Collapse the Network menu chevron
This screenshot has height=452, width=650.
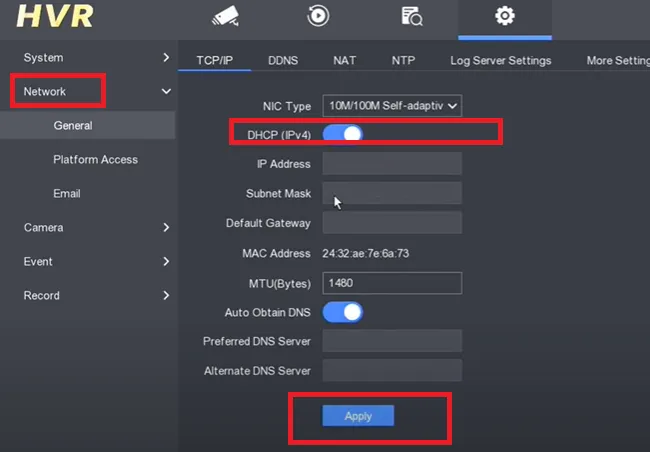[166, 91]
